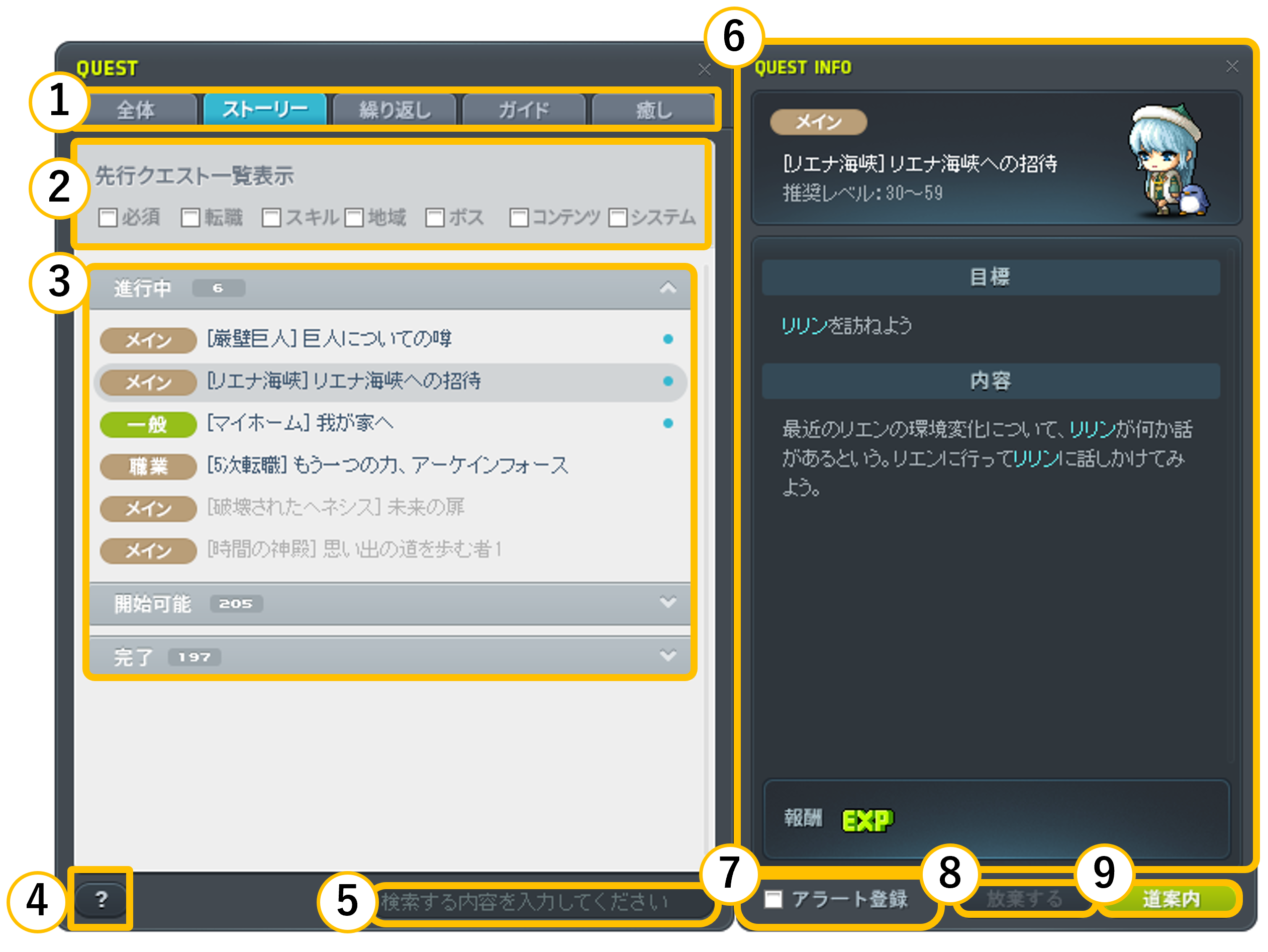Image resolution: width=1268 pixels, height=952 pixels.
Task: Click the blue dot beside 我が家へ quest
Action: tap(668, 424)
